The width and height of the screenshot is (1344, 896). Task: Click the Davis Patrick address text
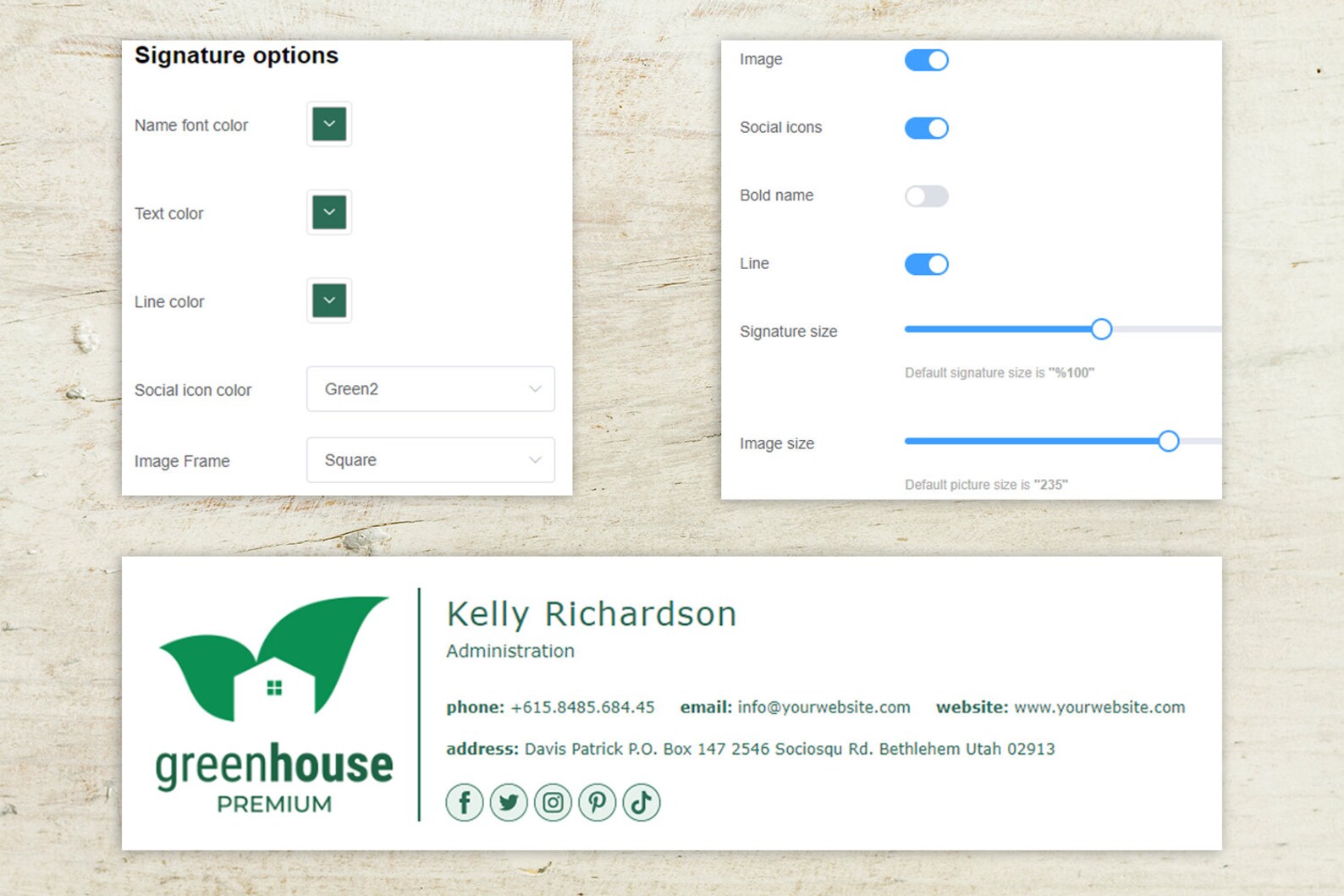(790, 749)
